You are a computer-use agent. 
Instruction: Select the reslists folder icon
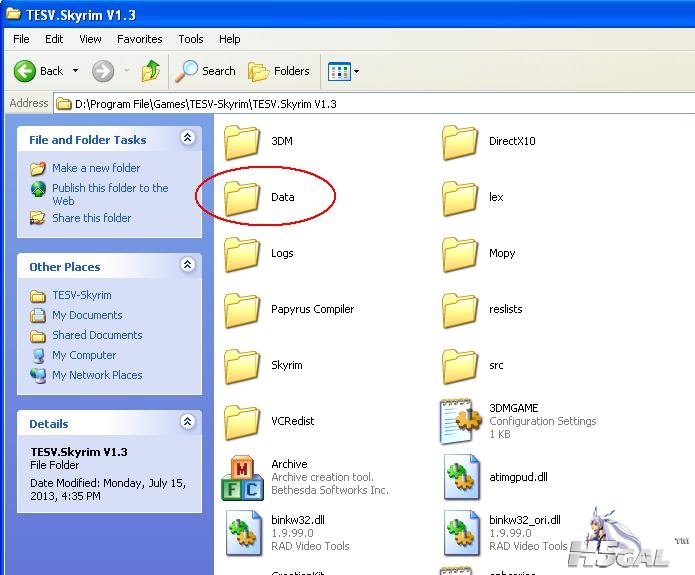point(460,310)
